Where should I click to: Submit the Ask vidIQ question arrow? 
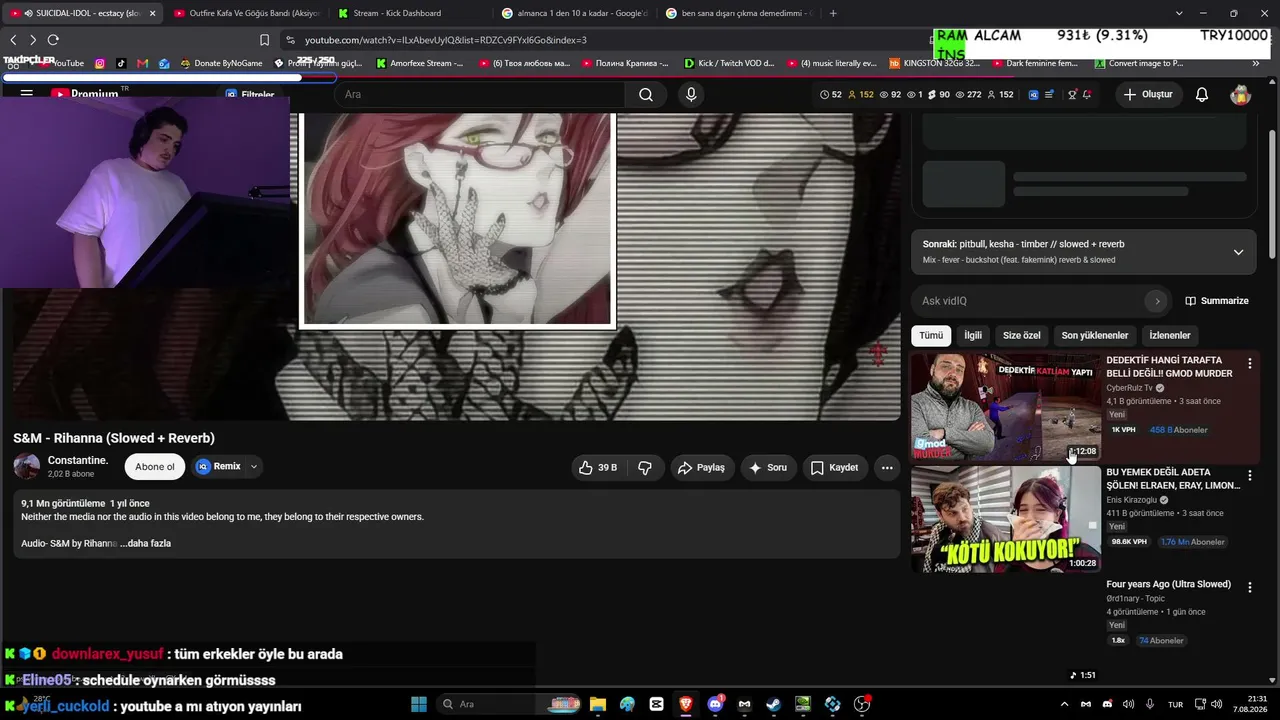click(1157, 301)
